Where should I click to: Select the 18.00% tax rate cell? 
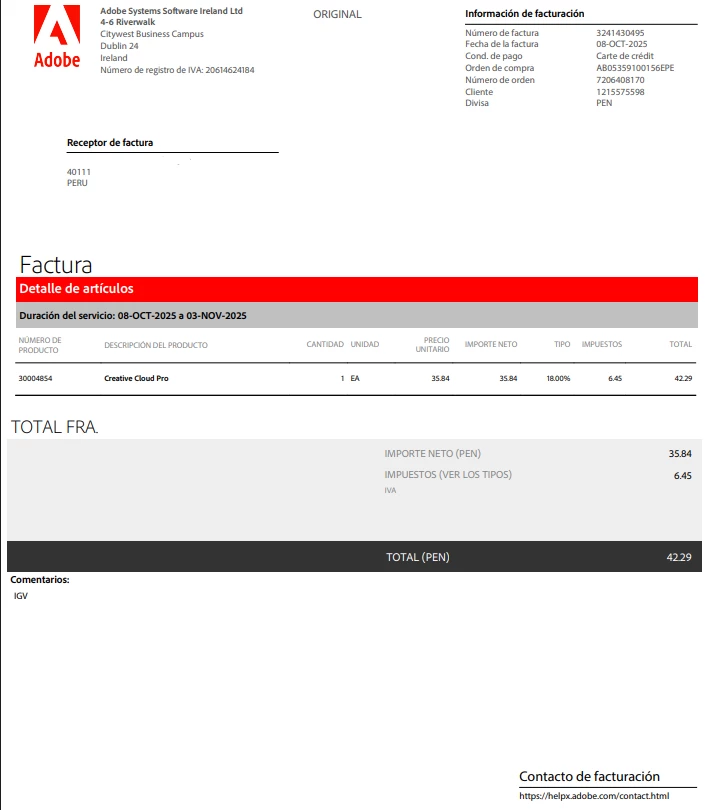(x=558, y=379)
